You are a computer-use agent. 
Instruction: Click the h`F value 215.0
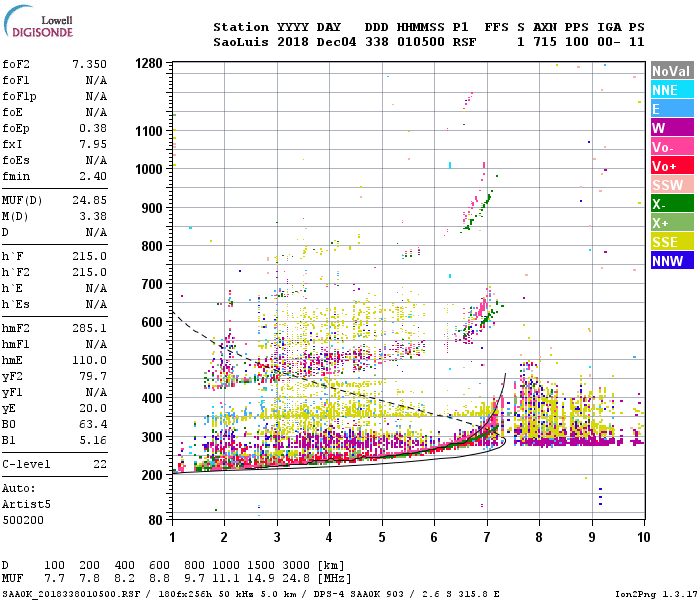point(89,257)
